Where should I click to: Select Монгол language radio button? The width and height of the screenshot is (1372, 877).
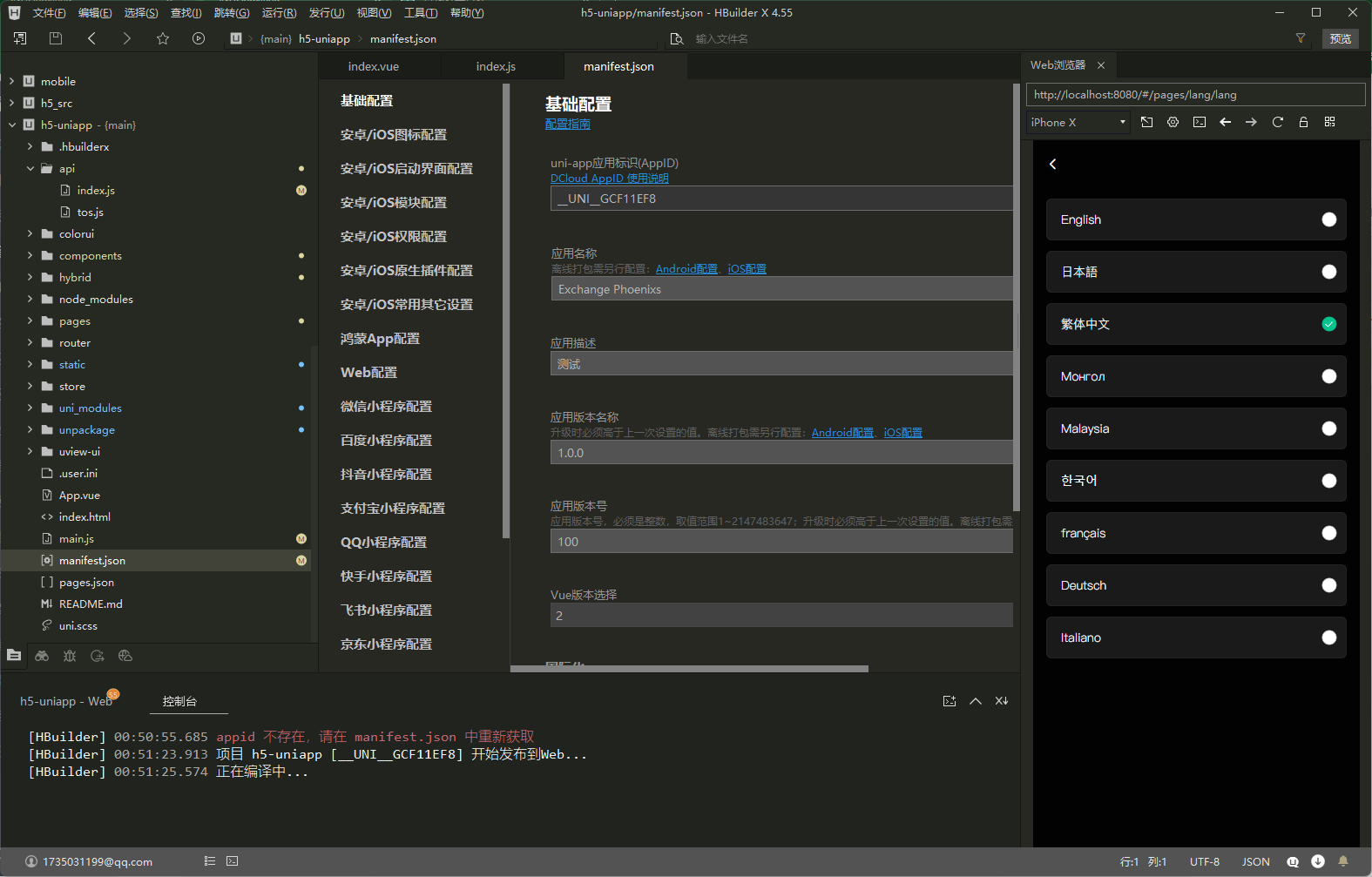1329,376
